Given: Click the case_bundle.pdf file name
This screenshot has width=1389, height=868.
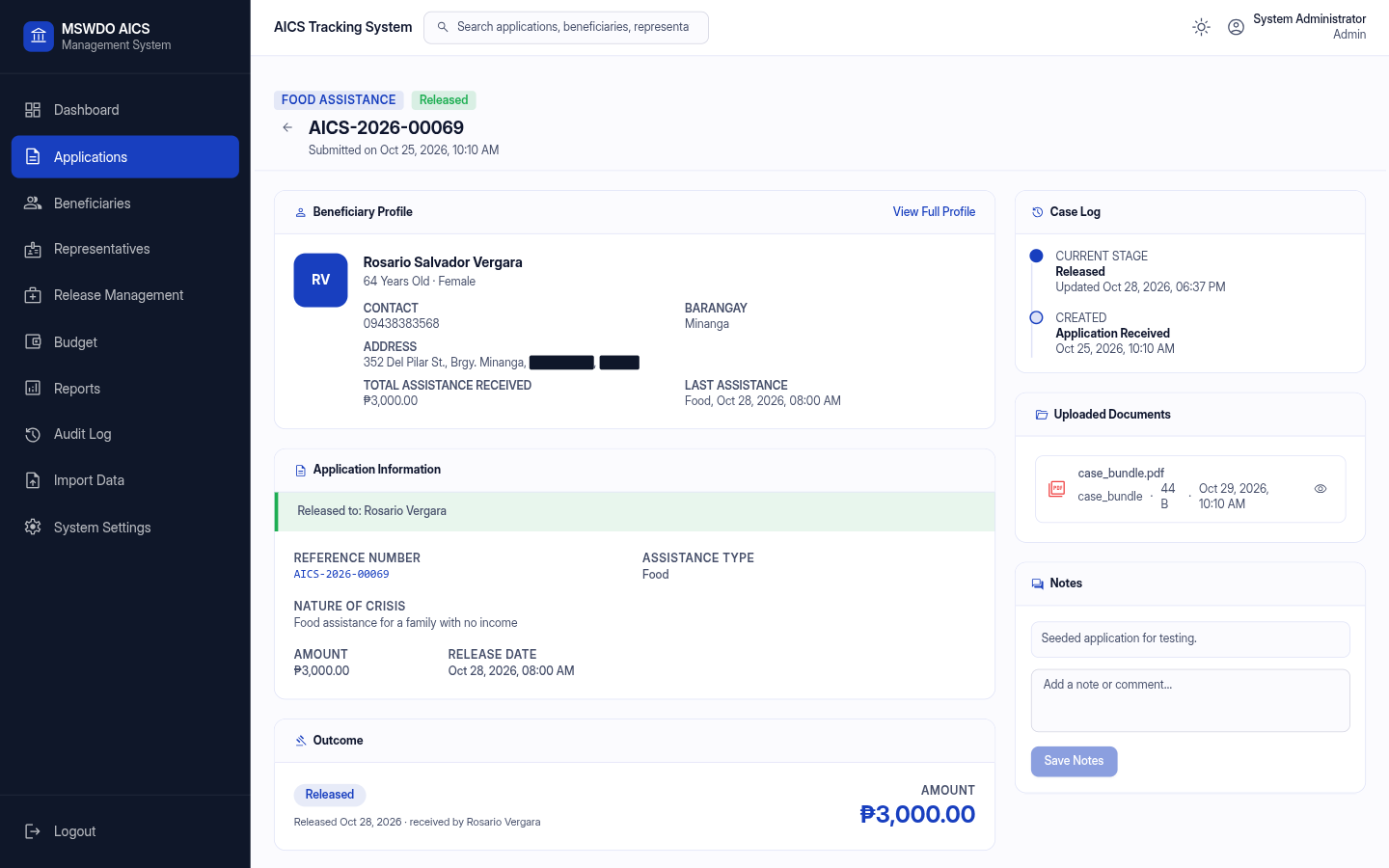Looking at the screenshot, I should click(1121, 474).
